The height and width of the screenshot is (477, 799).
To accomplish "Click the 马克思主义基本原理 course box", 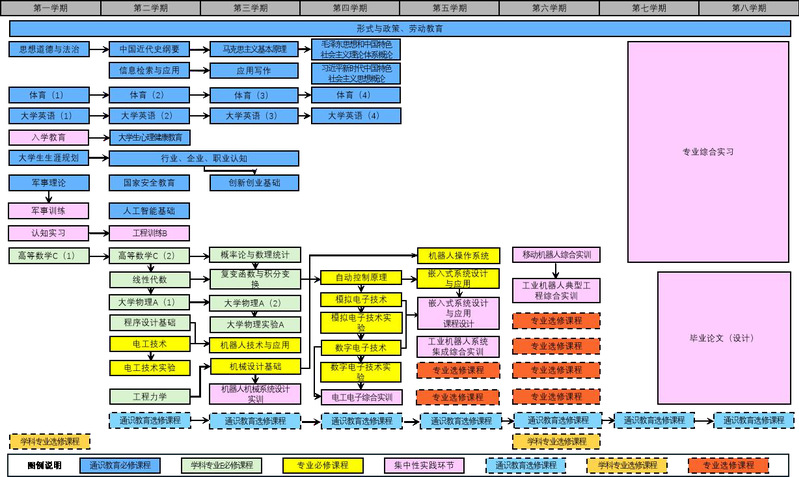I will coord(254,49).
